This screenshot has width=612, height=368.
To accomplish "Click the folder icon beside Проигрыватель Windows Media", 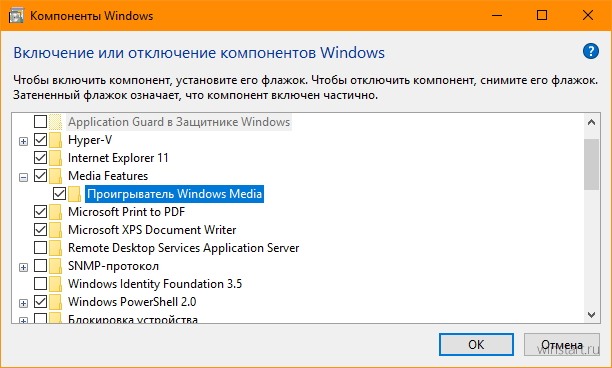I will click(x=75, y=194).
